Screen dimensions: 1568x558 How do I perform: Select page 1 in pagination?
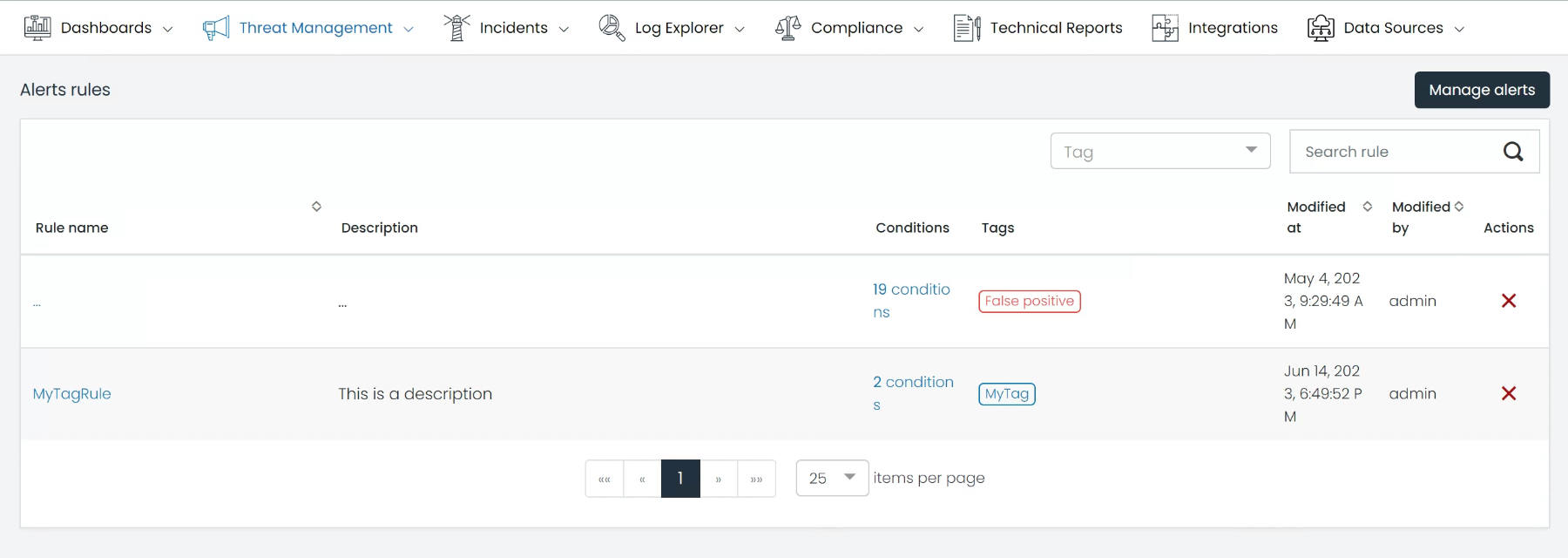(680, 479)
